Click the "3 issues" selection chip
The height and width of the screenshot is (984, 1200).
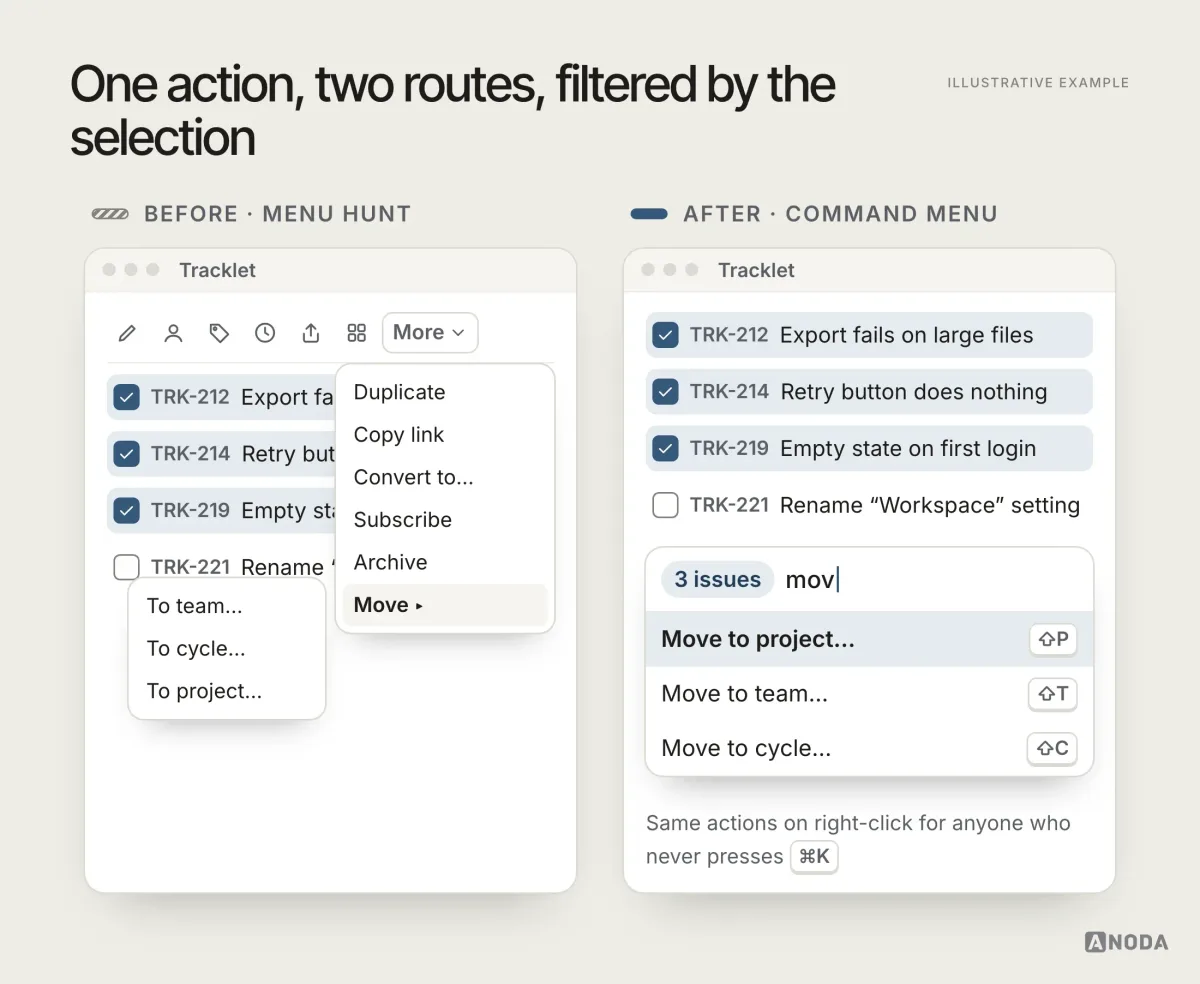click(718, 580)
